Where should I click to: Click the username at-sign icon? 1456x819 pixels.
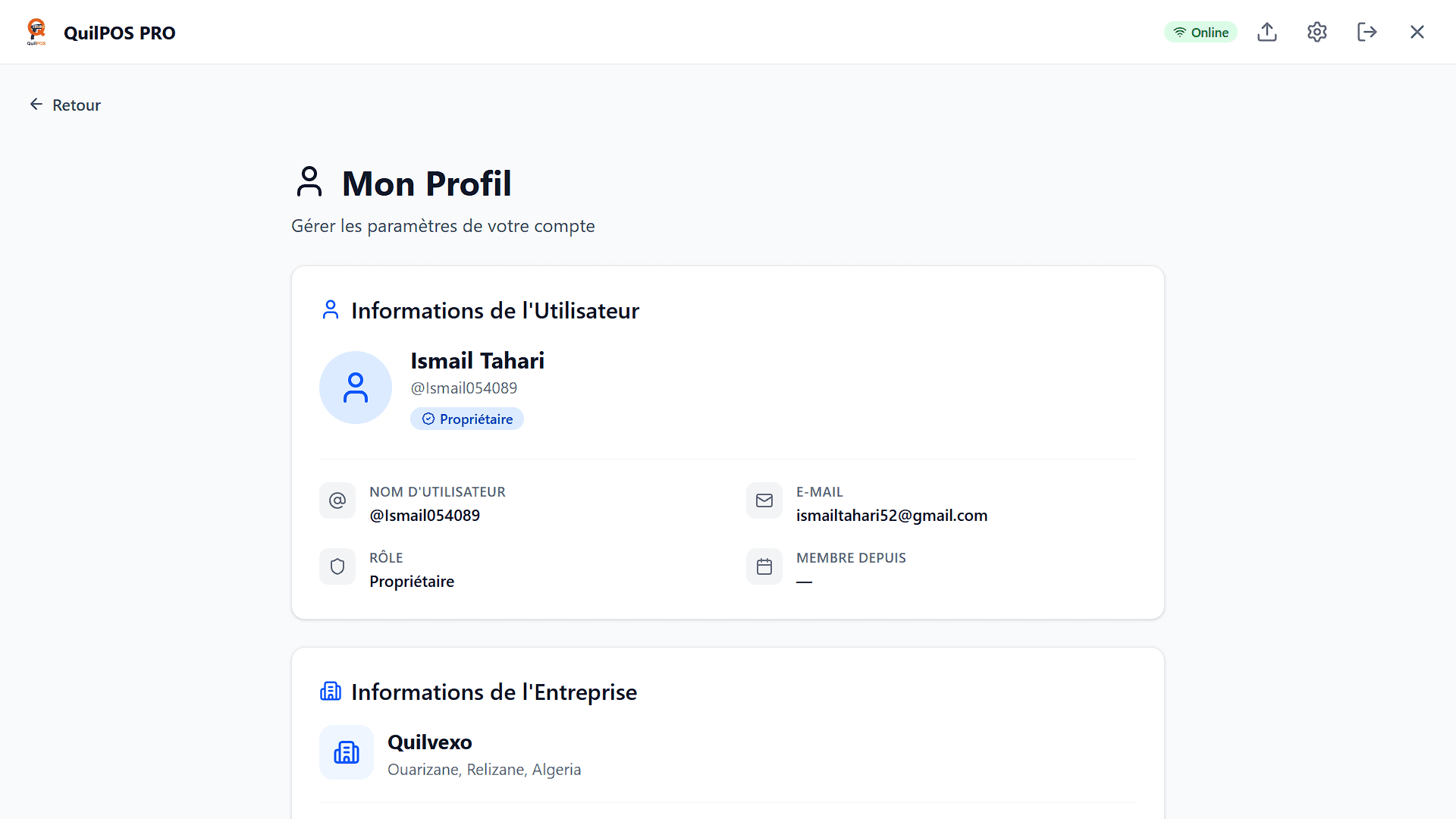coord(337,500)
